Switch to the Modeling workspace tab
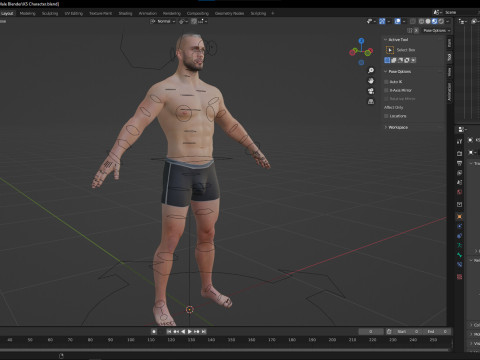480x360 pixels. click(27, 13)
